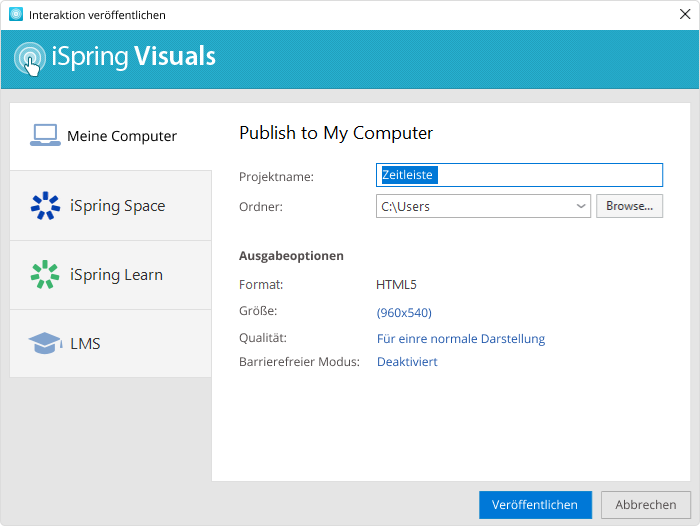Close the Interaktion veröffentlichen dialog
The image size is (700, 526).
point(685,14)
